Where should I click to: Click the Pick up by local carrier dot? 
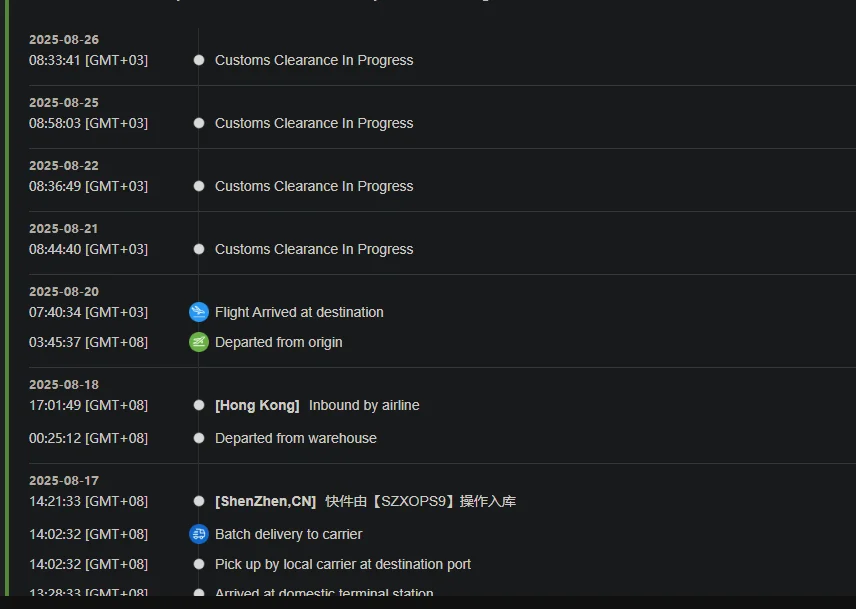click(x=199, y=564)
